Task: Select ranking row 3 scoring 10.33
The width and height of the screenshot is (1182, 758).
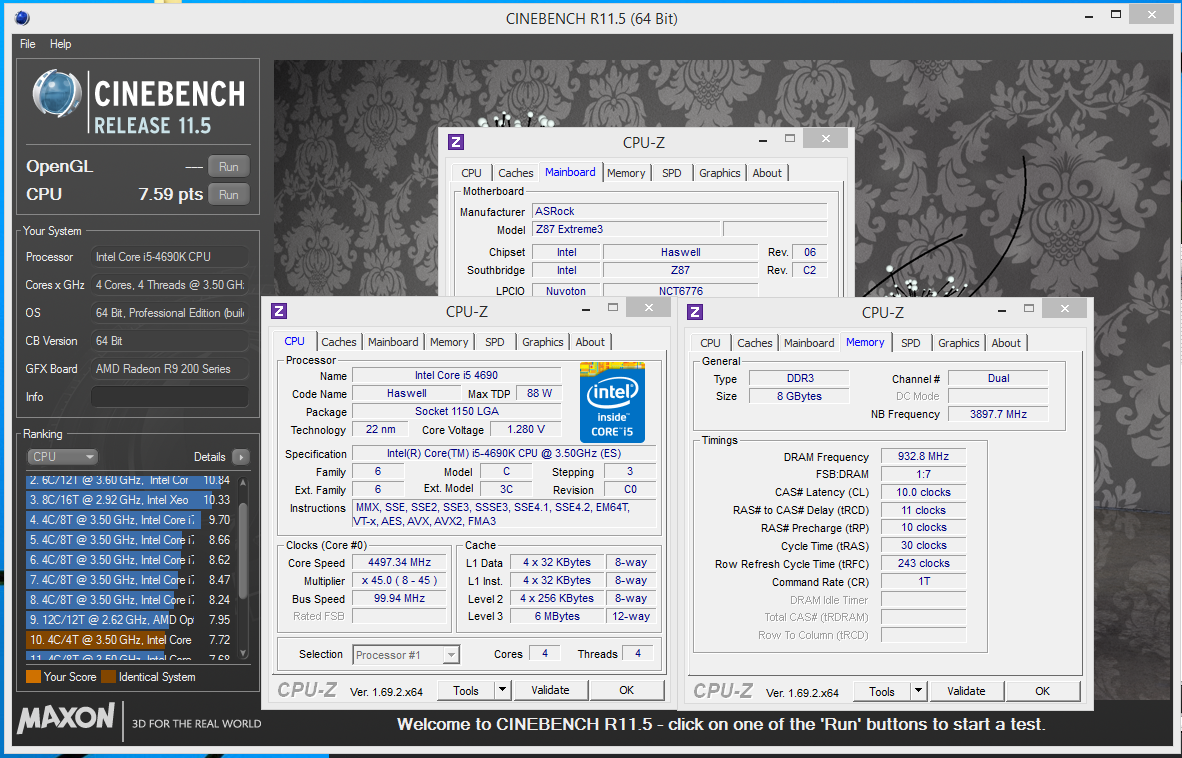Action: tap(129, 500)
